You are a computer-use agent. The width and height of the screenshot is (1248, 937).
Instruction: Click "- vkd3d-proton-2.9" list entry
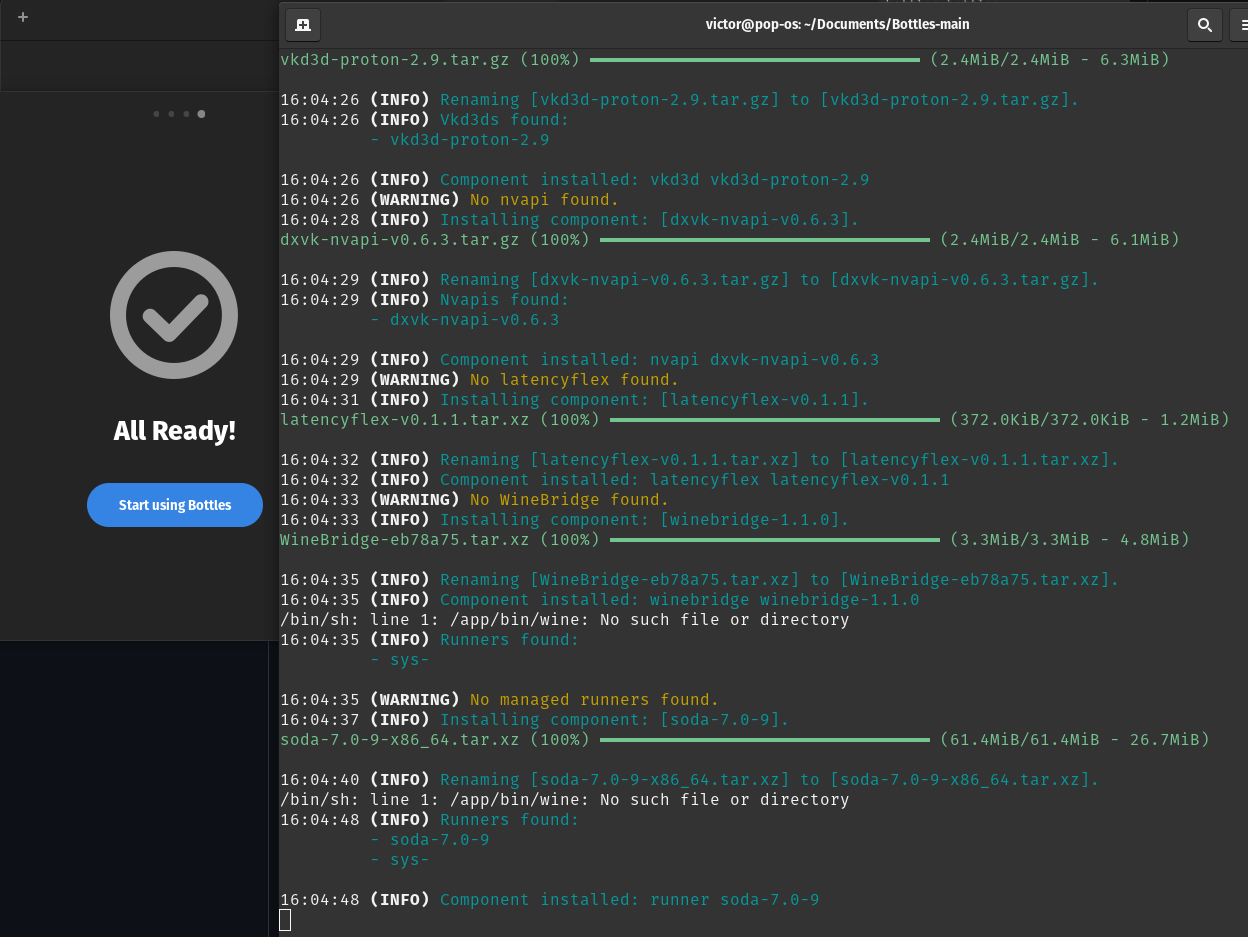[x=460, y=140]
